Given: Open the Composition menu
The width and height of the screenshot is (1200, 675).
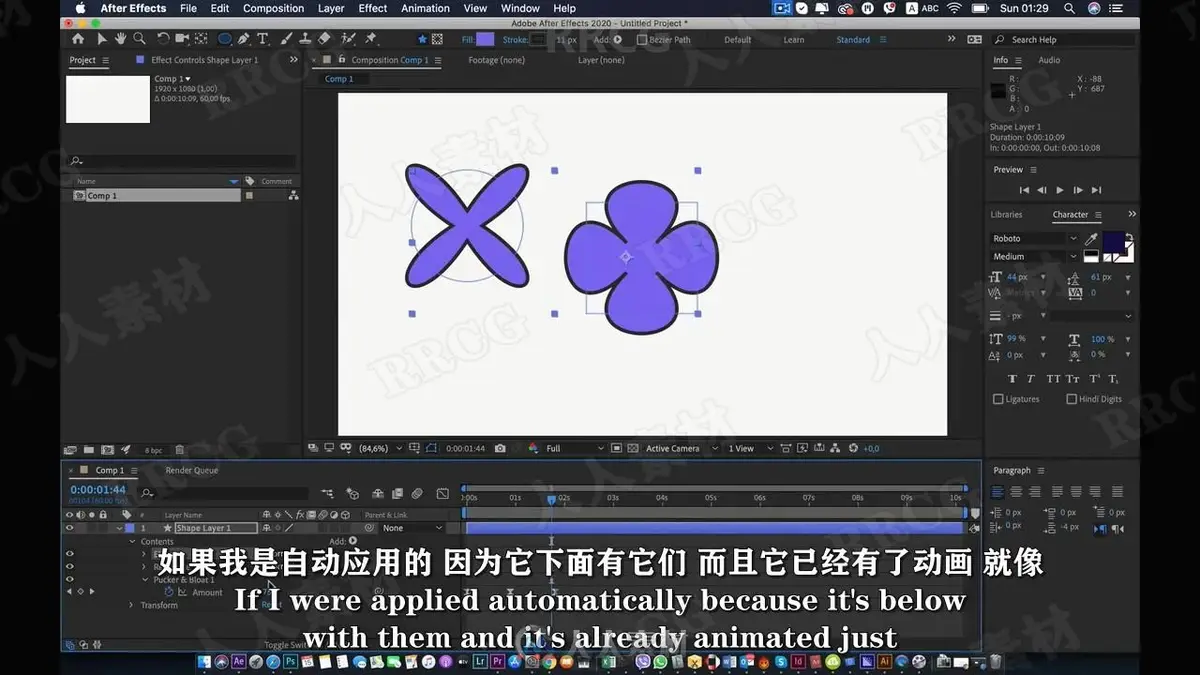Looking at the screenshot, I should click(x=273, y=8).
